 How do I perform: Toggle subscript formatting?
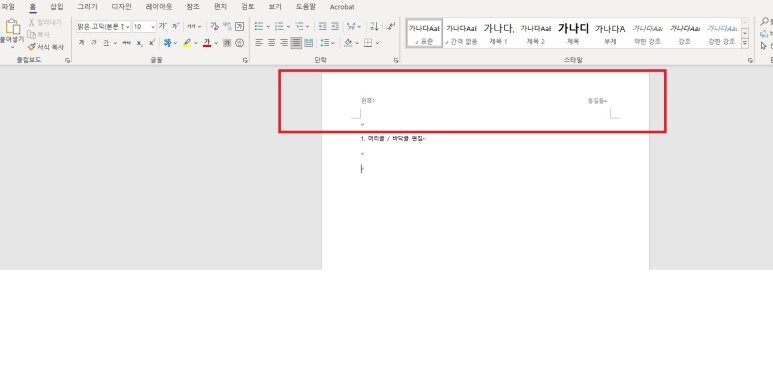140,43
